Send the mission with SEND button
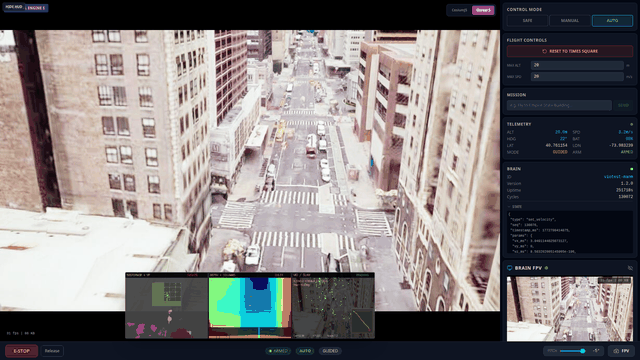The image size is (640, 360). point(623,105)
